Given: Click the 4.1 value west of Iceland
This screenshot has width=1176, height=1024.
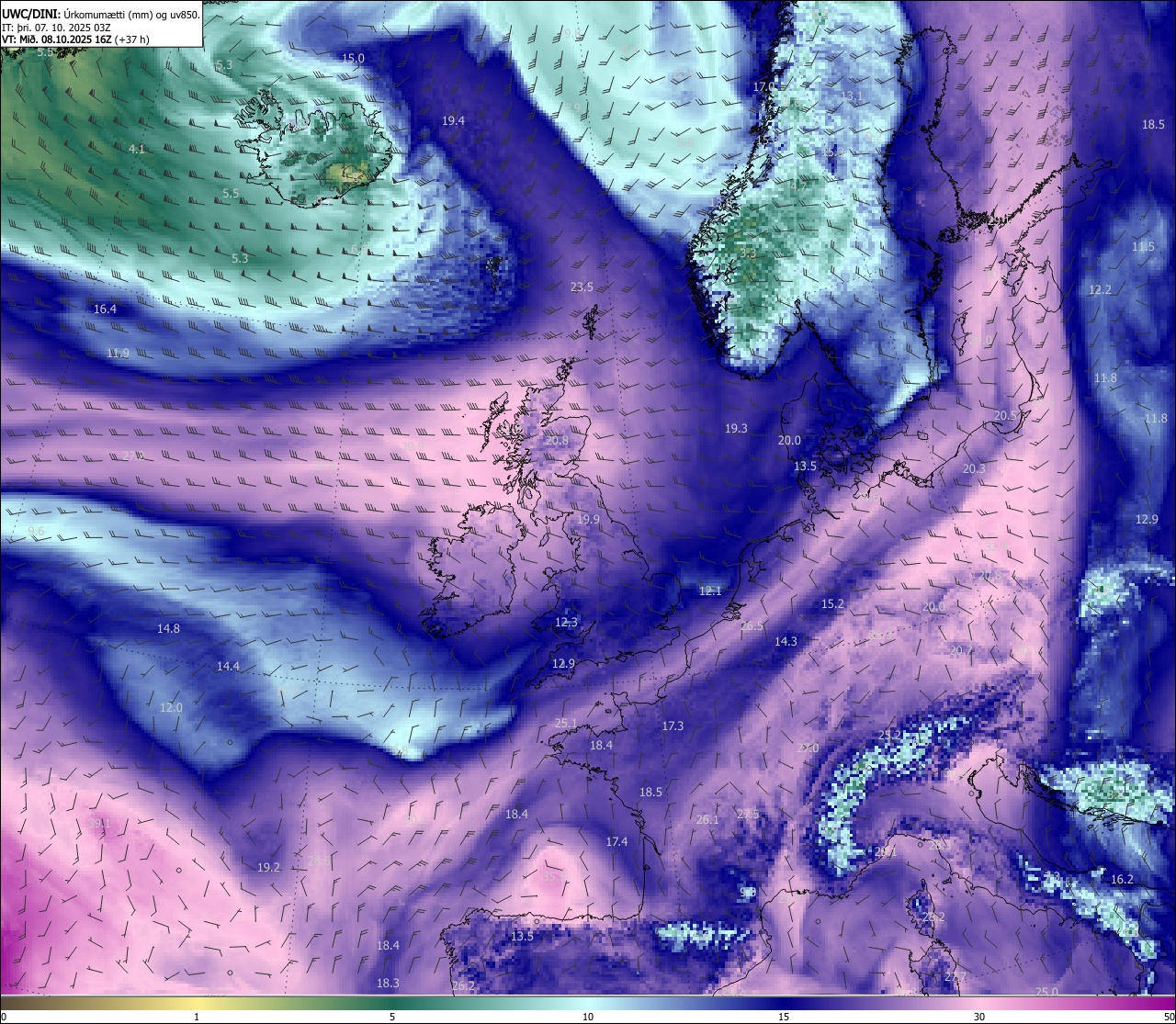Looking at the screenshot, I should click(137, 148).
